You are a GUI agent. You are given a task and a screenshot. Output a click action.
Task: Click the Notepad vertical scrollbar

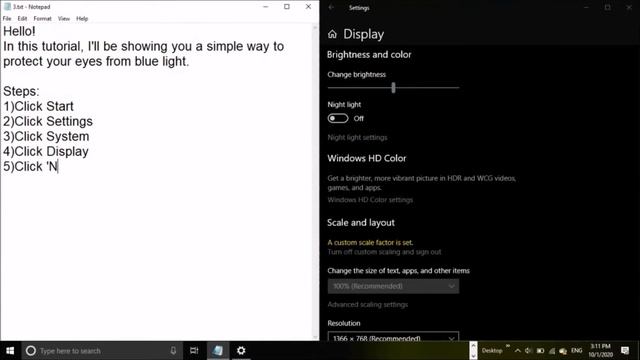click(315, 182)
